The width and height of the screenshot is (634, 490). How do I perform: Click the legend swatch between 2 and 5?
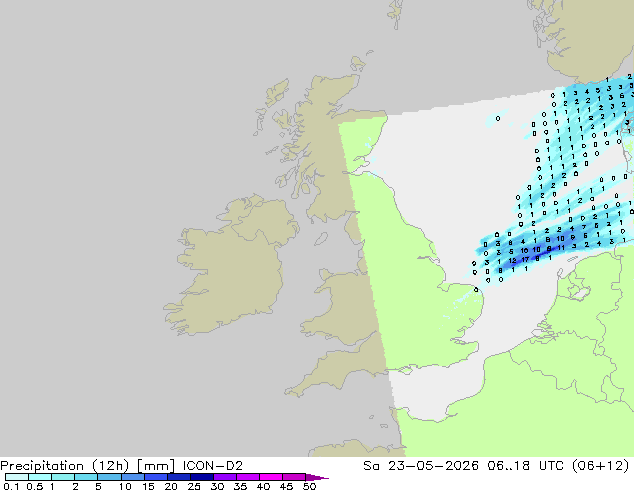click(x=87, y=477)
